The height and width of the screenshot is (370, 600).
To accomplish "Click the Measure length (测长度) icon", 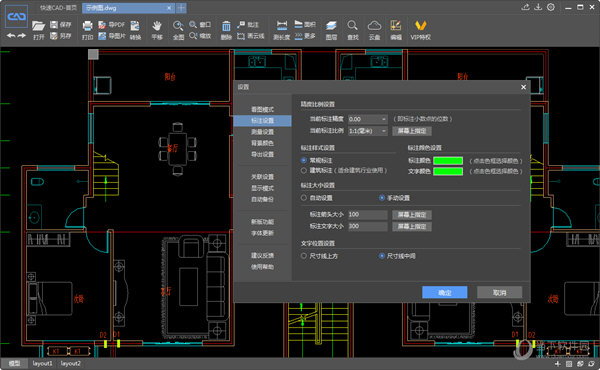I will pos(282,25).
